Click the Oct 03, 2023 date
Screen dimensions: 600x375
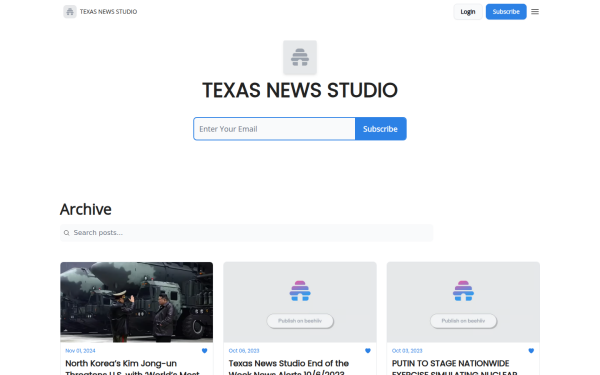tap(407, 351)
